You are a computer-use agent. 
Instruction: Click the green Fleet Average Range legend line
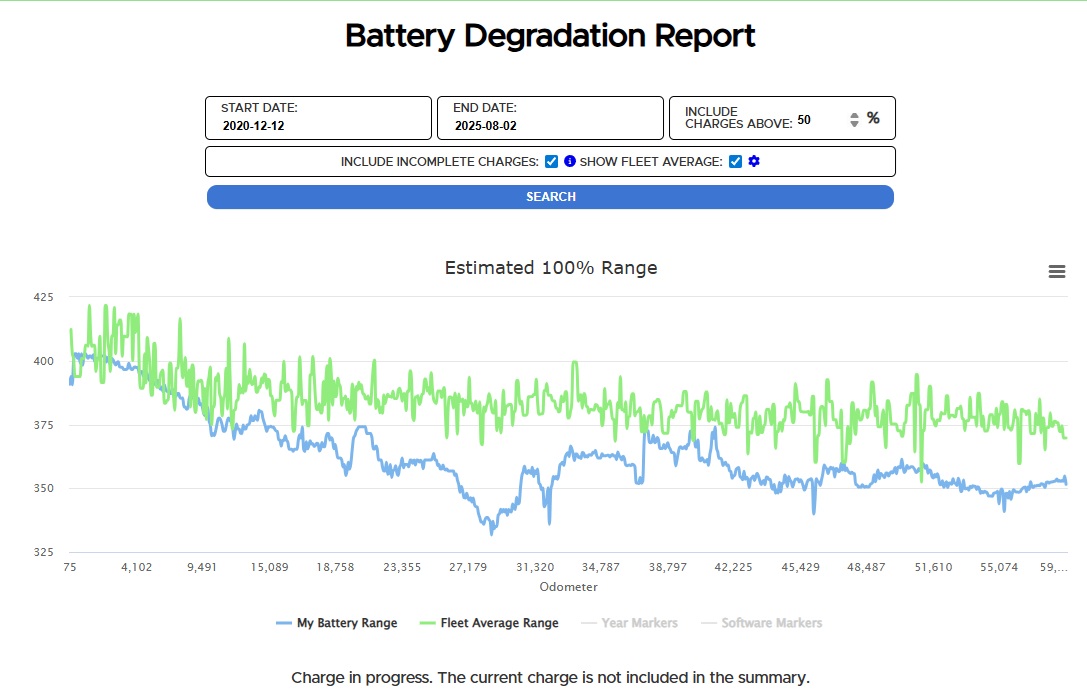(428, 624)
